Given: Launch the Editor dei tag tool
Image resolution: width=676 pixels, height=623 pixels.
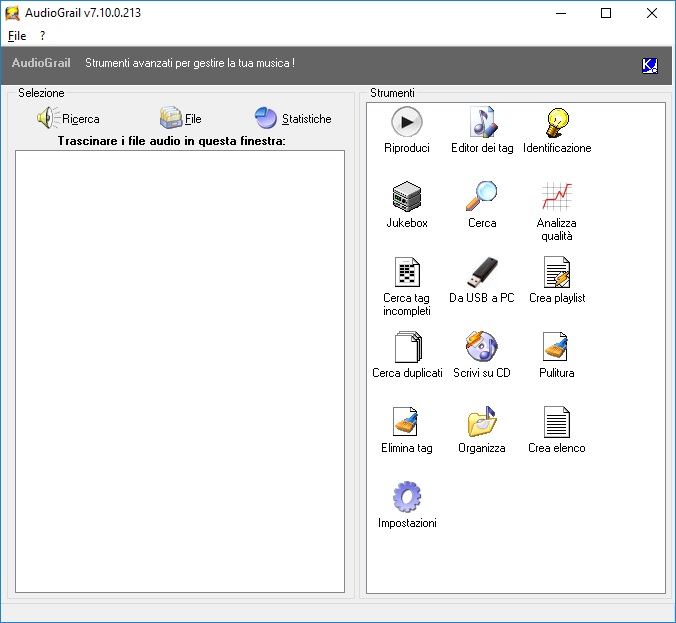Looking at the screenshot, I should (x=482, y=130).
